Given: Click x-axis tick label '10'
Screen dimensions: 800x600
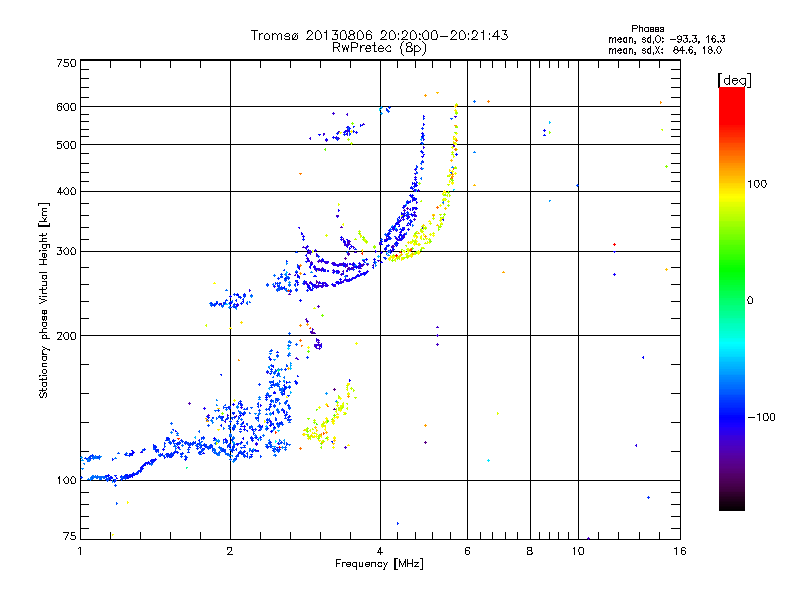Looking at the screenshot, I should [x=578, y=551].
